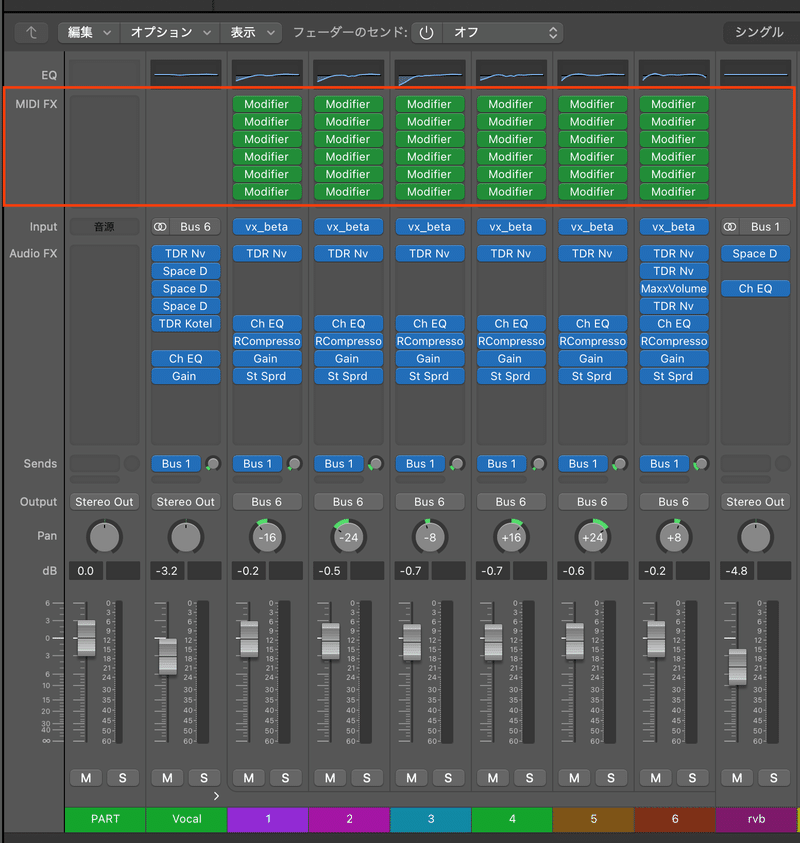Open the MaxxVolume plugin slot on channel 6
Viewport: 800px width, 843px height.
click(x=674, y=288)
